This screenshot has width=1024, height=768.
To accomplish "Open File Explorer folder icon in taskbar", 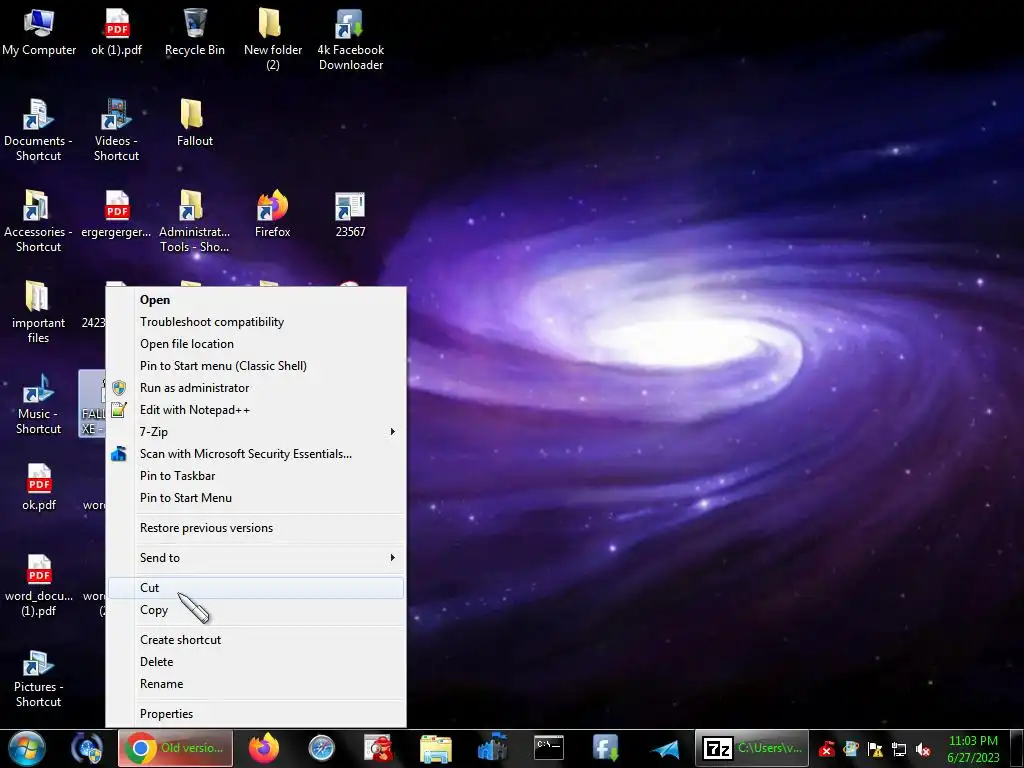I will tap(435, 748).
